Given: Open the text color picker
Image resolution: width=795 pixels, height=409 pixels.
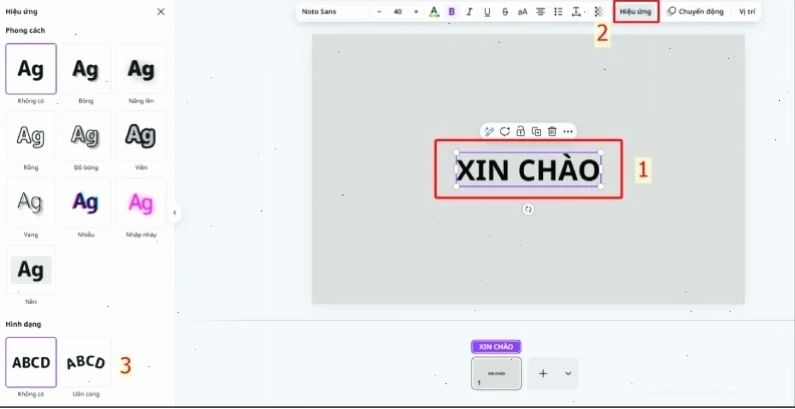Looking at the screenshot, I should tap(434, 12).
